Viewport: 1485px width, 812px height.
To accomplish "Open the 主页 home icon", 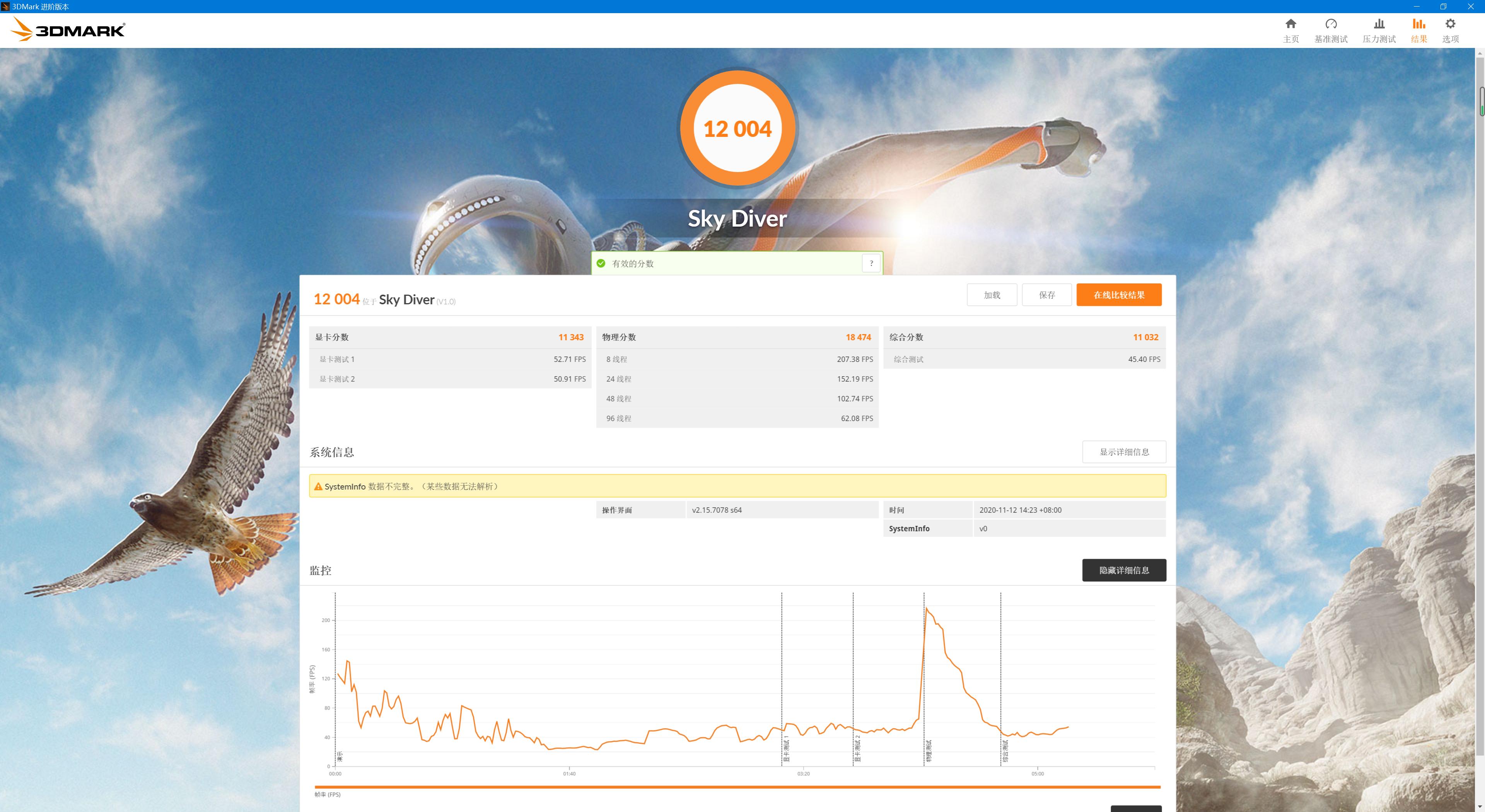I will coord(1291,24).
